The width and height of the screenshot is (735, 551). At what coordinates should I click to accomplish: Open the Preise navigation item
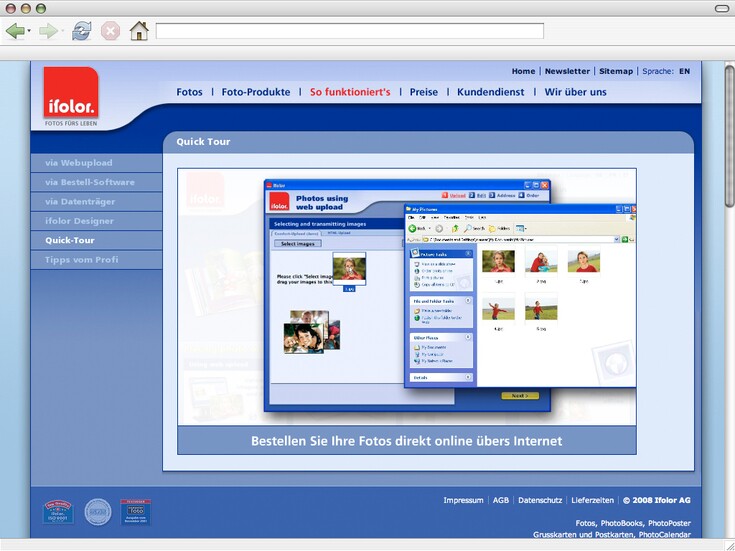click(424, 92)
